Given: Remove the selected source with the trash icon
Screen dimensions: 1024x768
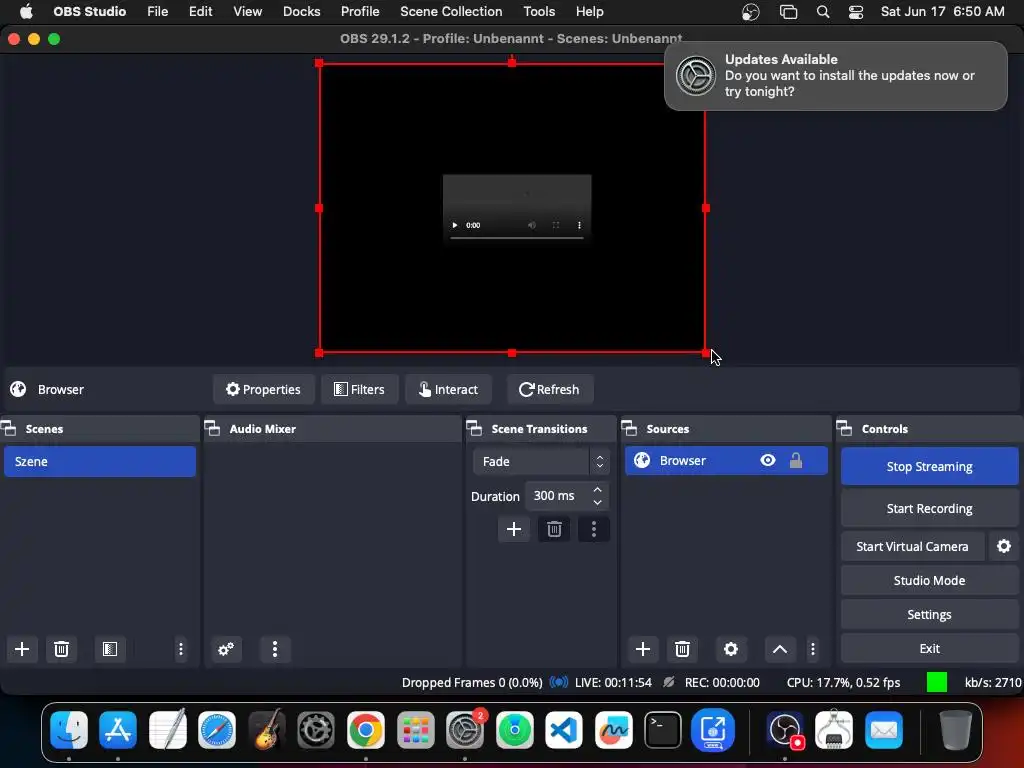Looking at the screenshot, I should pos(682,649).
